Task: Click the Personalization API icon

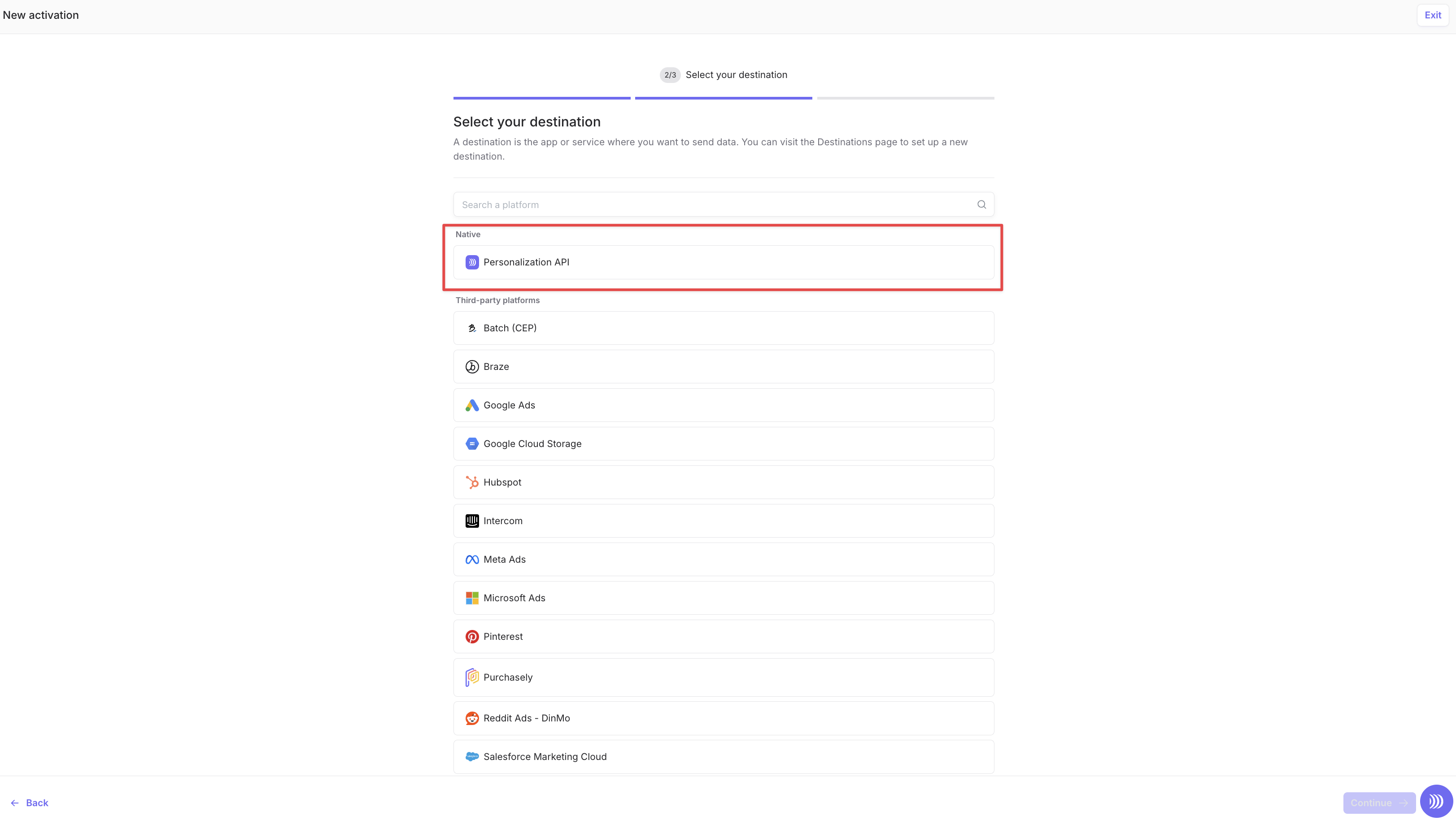Action: tap(471, 262)
